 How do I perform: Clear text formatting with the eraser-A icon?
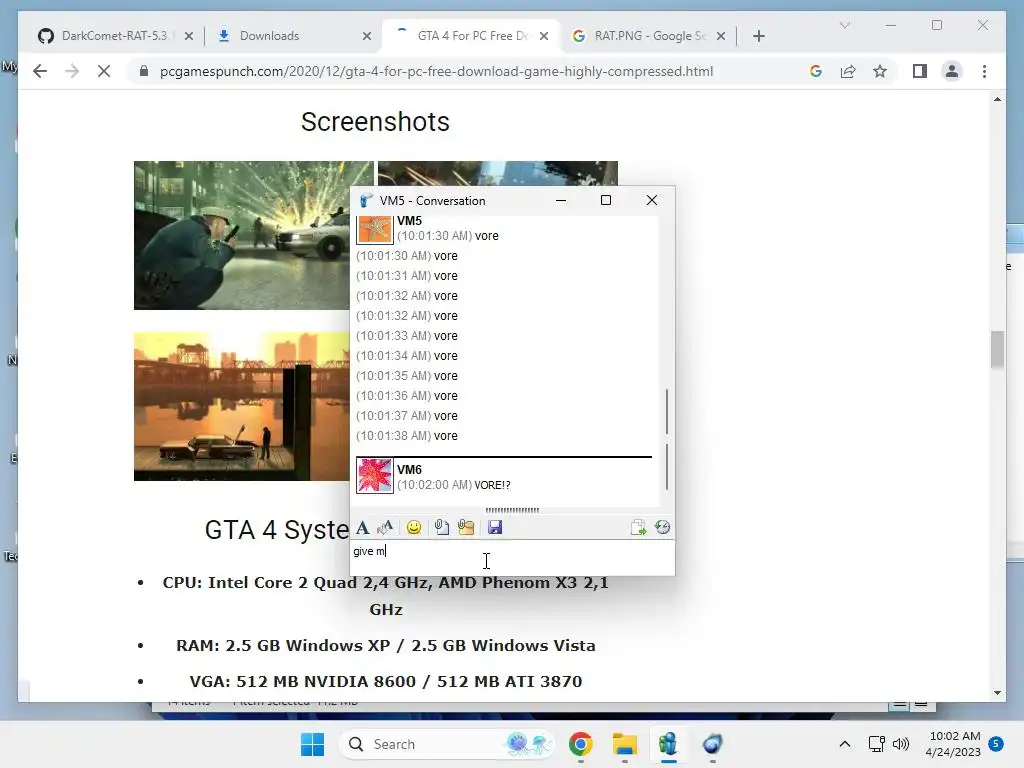385,528
